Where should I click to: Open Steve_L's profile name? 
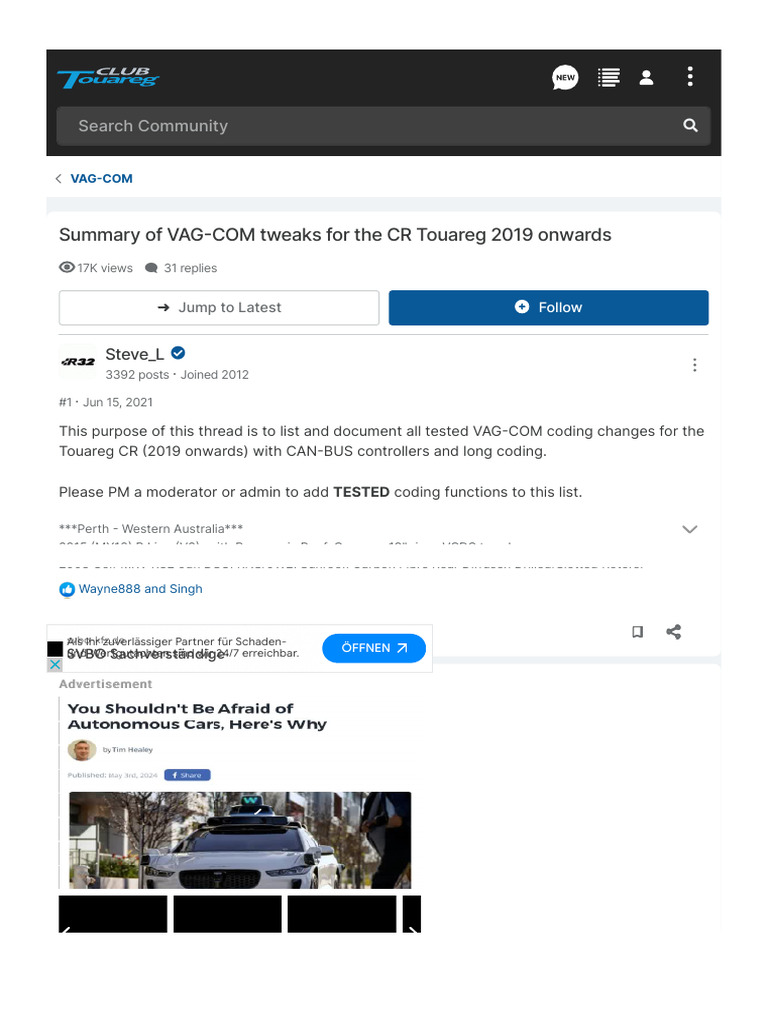pos(135,354)
